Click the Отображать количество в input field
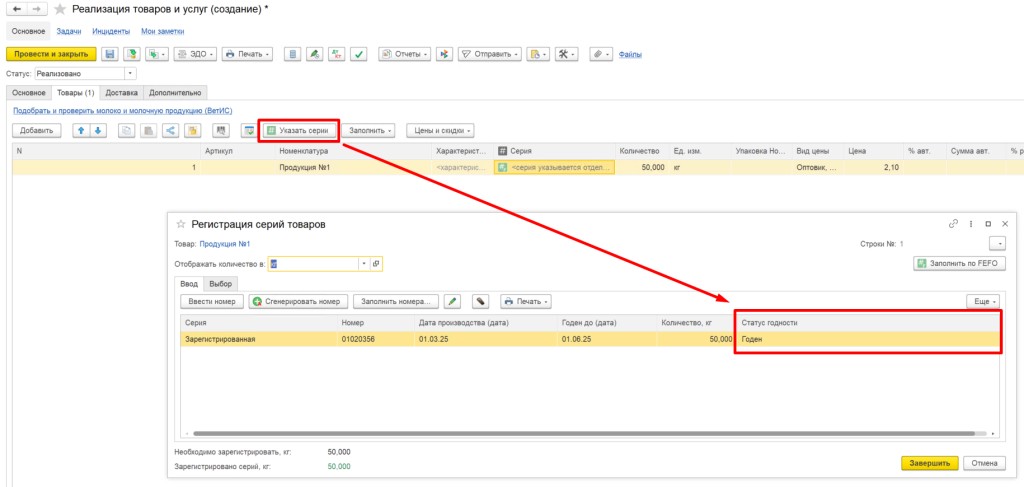The width and height of the screenshot is (1024, 487). click(313, 264)
